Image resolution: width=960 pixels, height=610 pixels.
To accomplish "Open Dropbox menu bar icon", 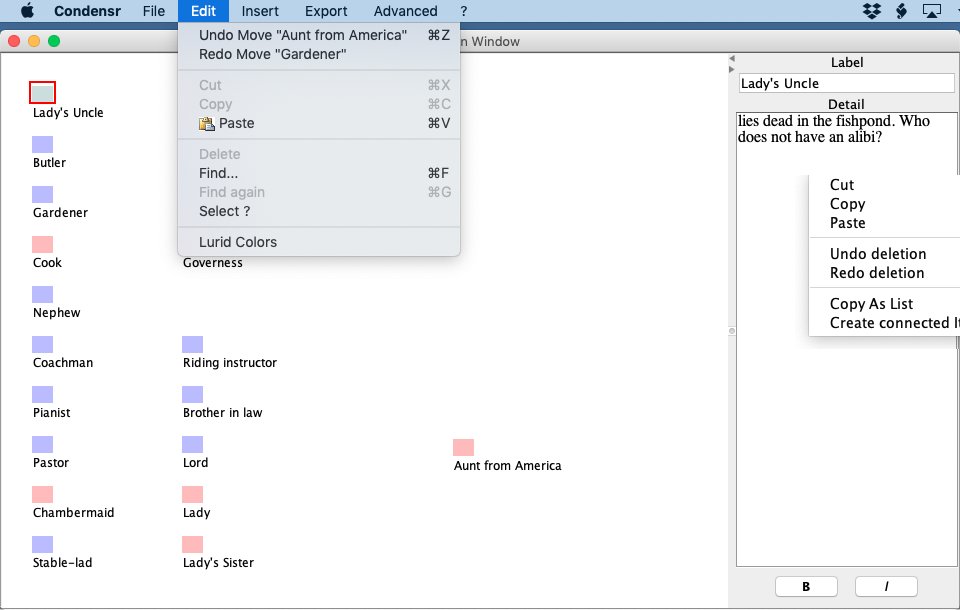I will (x=872, y=10).
